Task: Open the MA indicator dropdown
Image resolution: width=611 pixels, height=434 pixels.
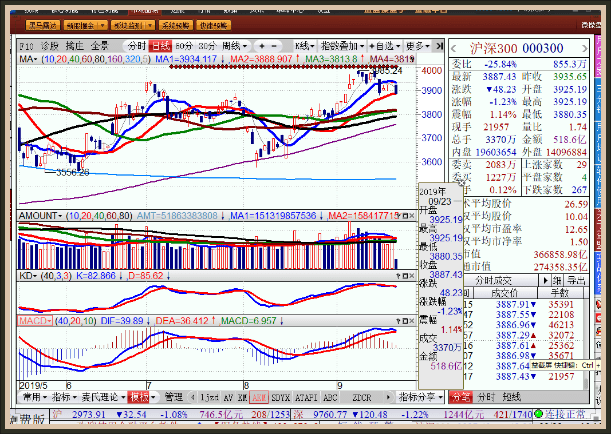Action: [28, 59]
